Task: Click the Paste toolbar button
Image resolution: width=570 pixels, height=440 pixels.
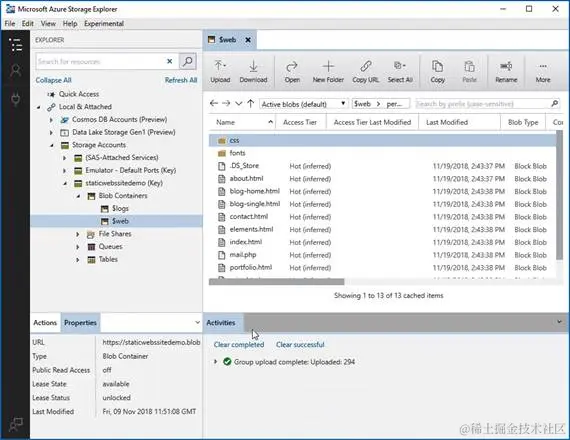Action: coord(469,72)
